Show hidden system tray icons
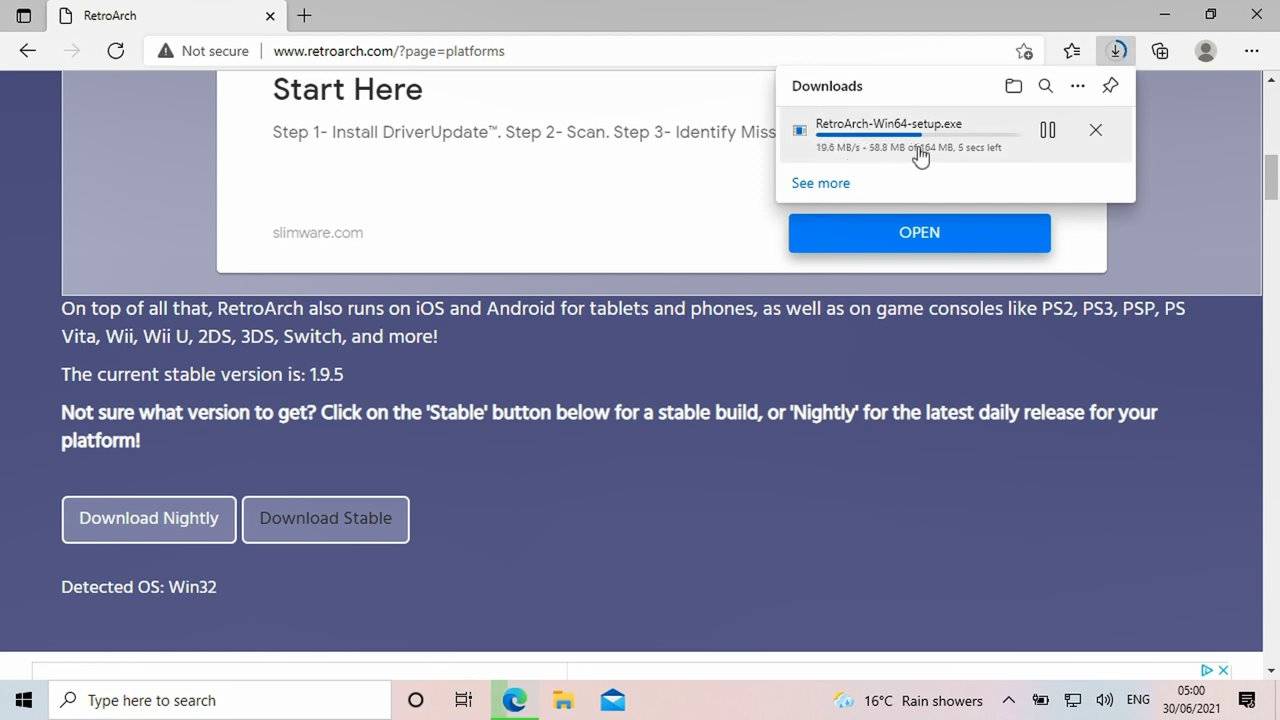 point(1008,700)
